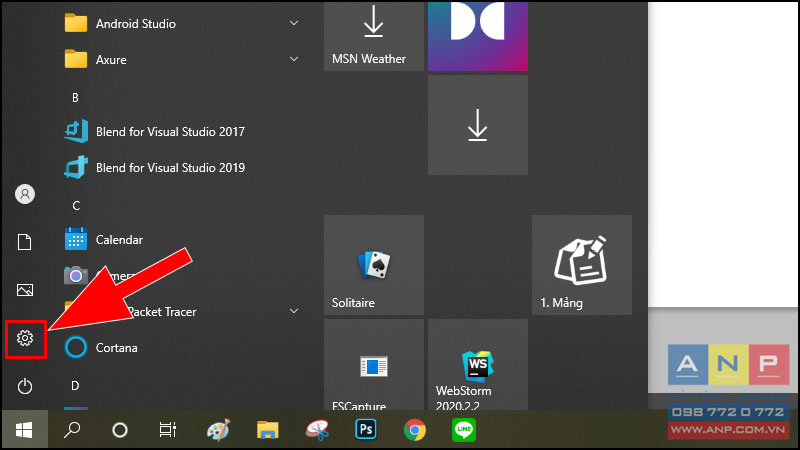Screen dimensions: 800x450
Task: Click the unnamed download arrow tile
Action: tap(478, 125)
